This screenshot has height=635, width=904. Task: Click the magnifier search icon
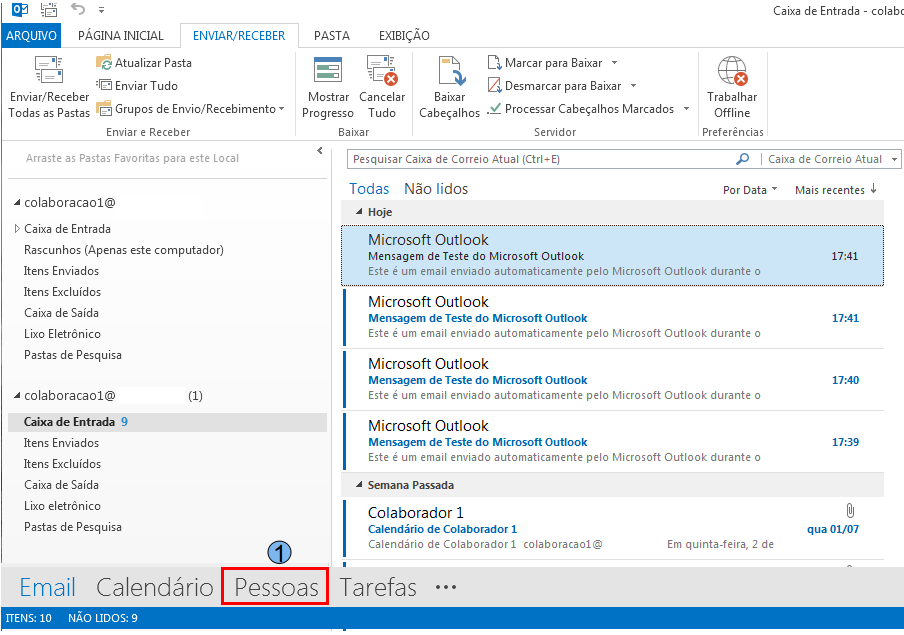point(743,159)
